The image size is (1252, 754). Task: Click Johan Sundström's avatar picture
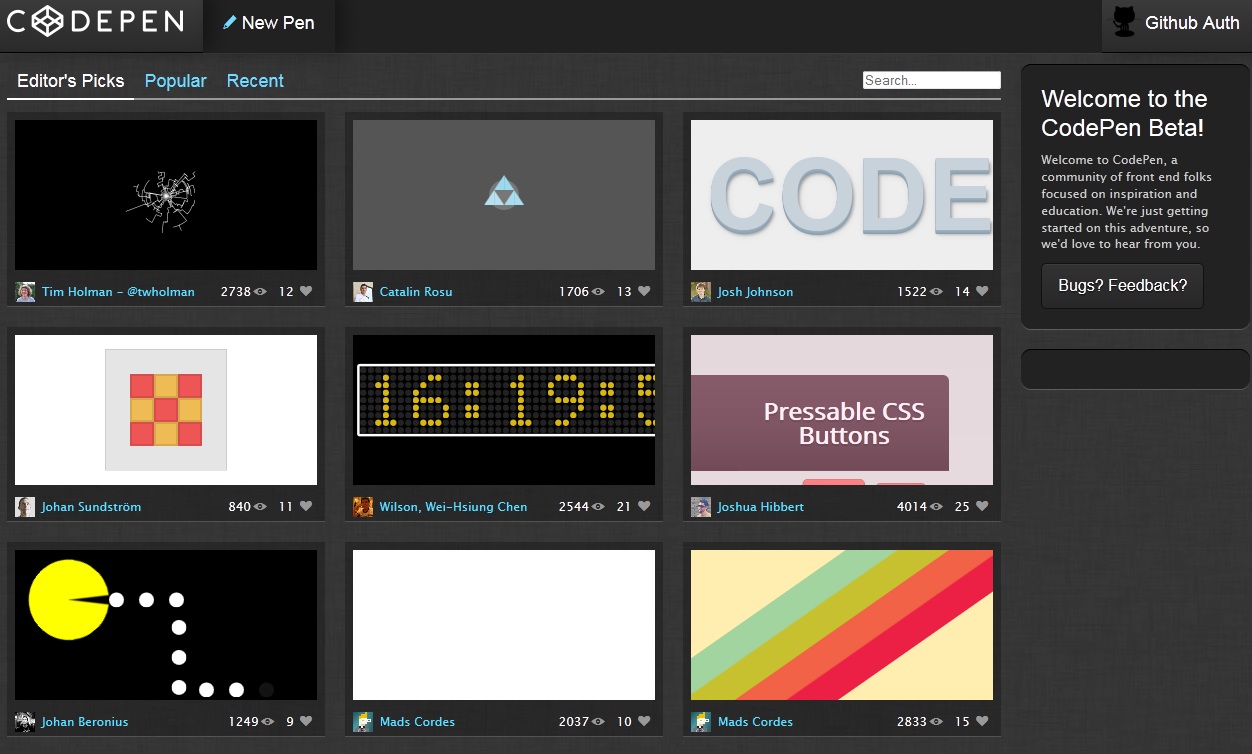coord(25,507)
